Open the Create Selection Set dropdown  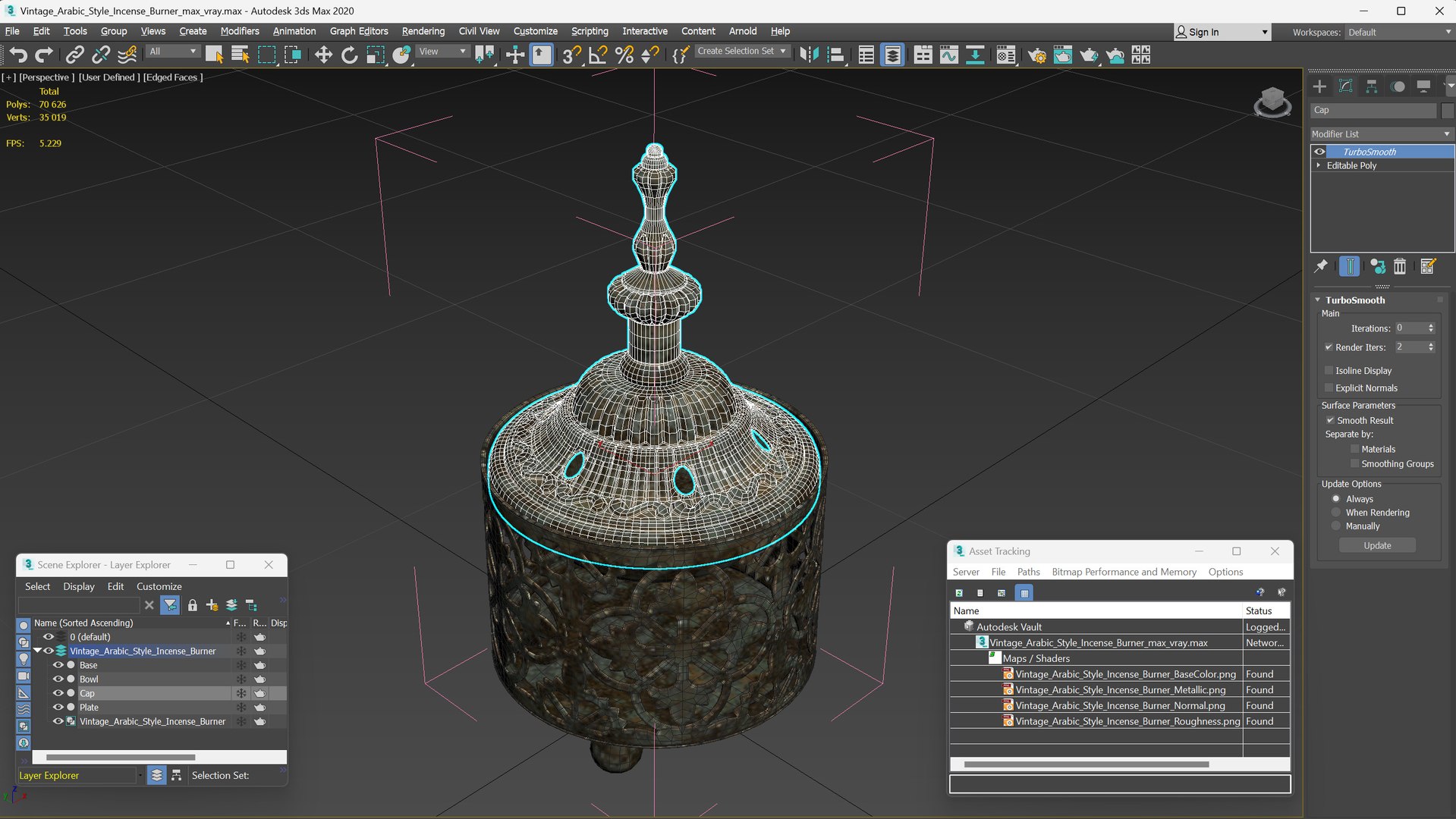[x=742, y=52]
